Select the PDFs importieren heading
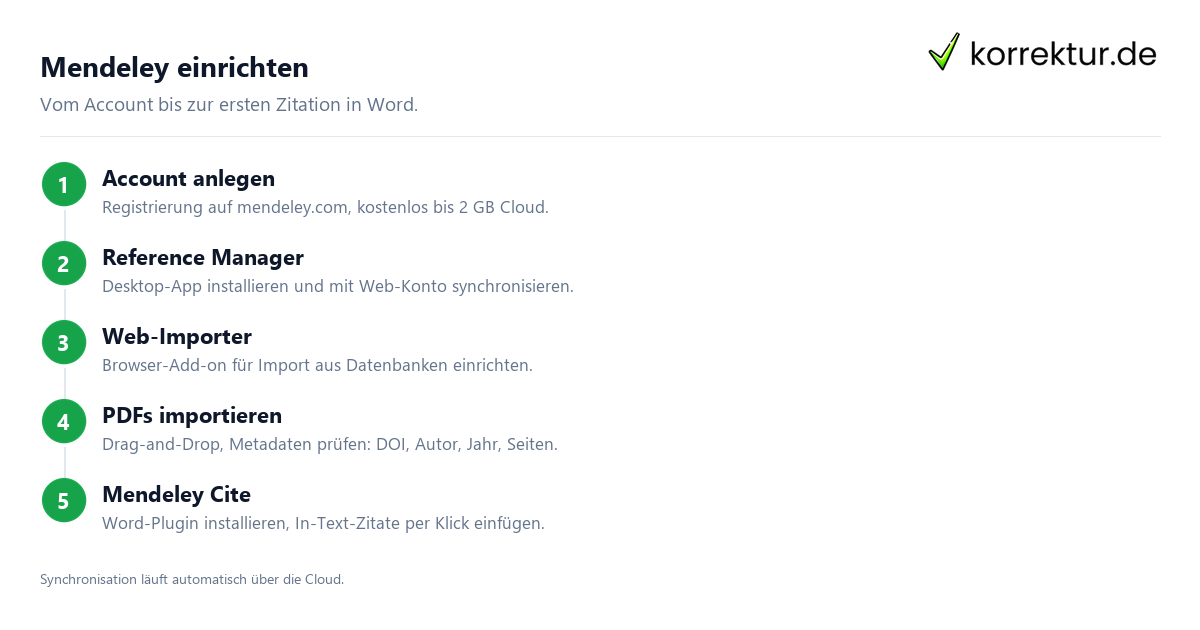Viewport: 1200px width, 630px height. click(x=192, y=415)
